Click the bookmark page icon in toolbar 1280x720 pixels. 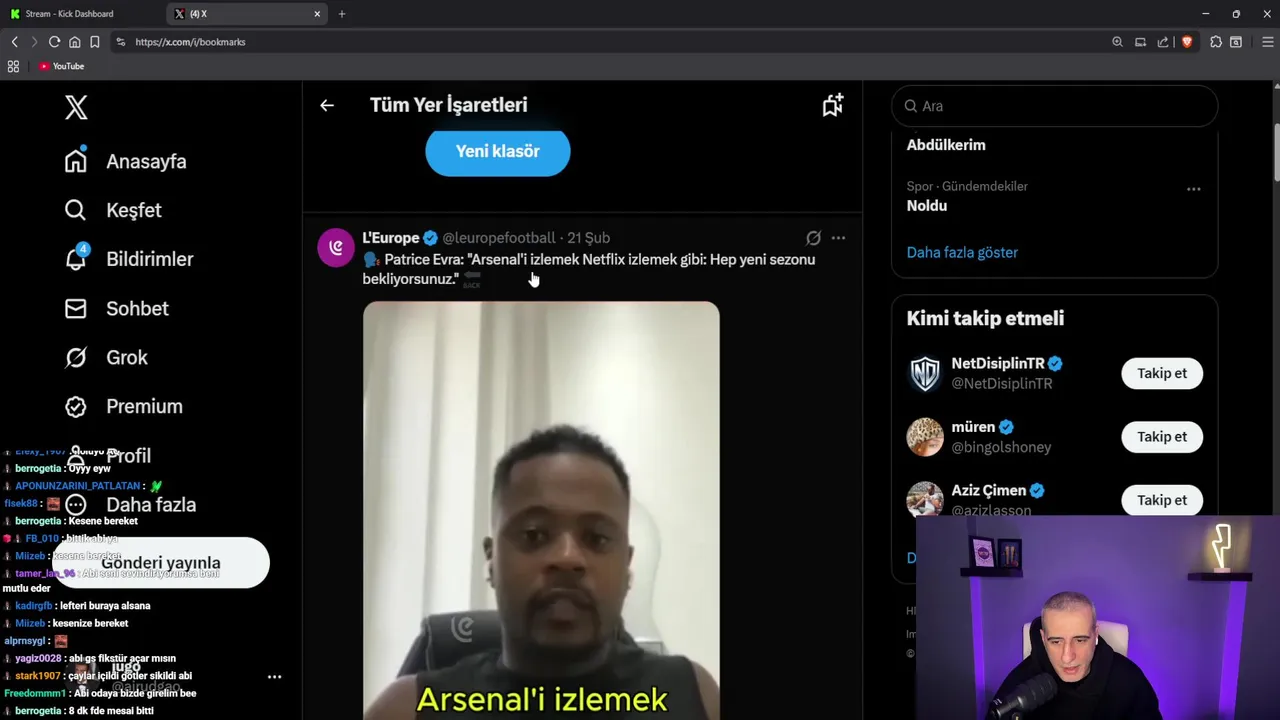[94, 42]
